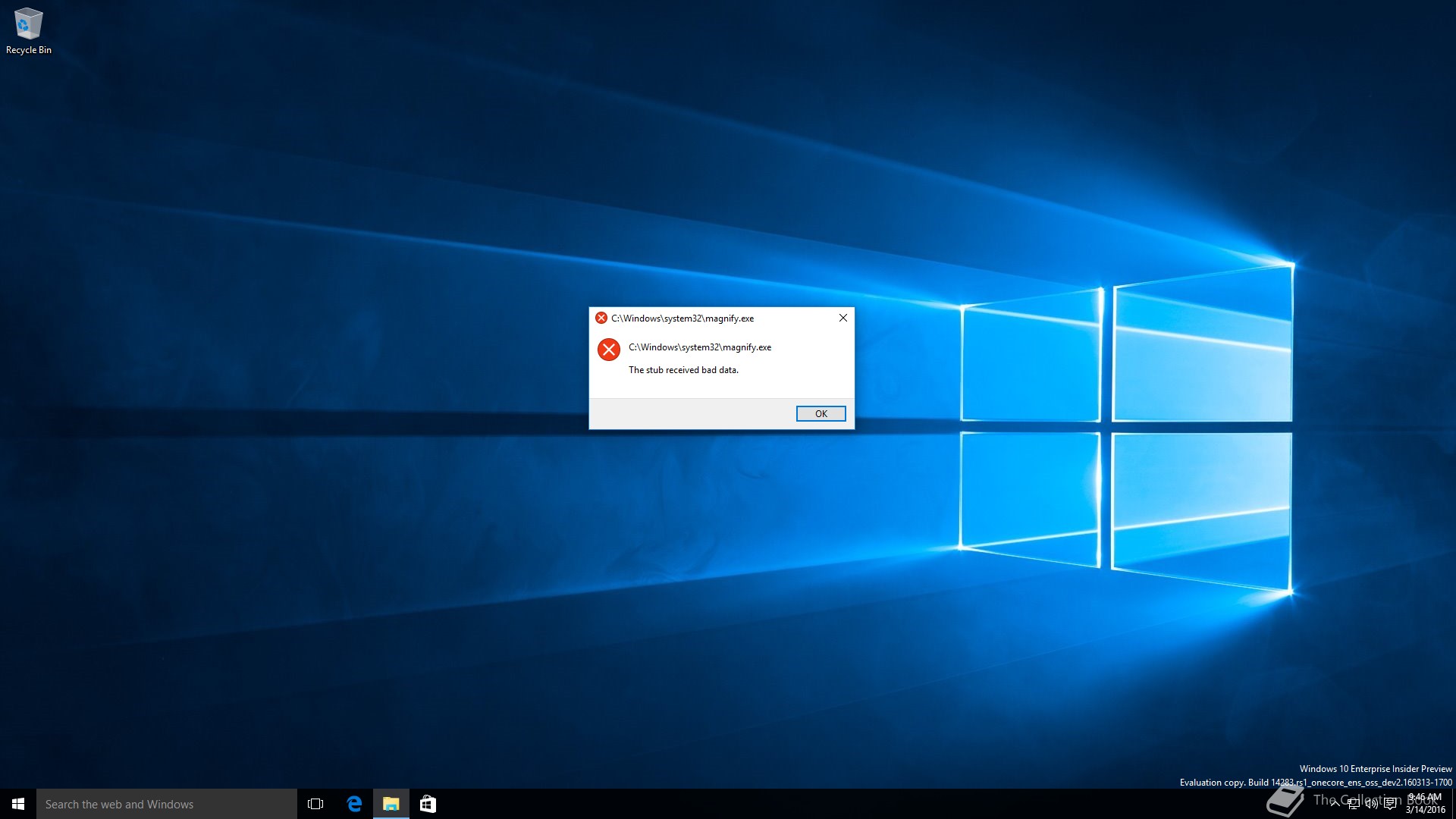Open the Start menu
This screenshot has width=1456, height=819.
click(x=18, y=804)
